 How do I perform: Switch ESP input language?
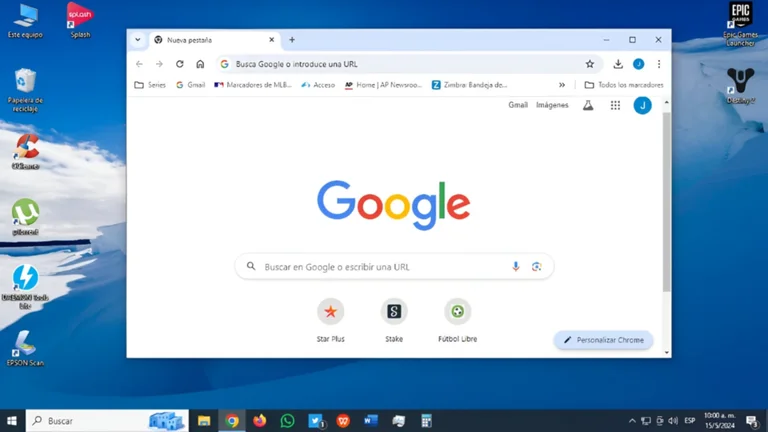pos(690,421)
